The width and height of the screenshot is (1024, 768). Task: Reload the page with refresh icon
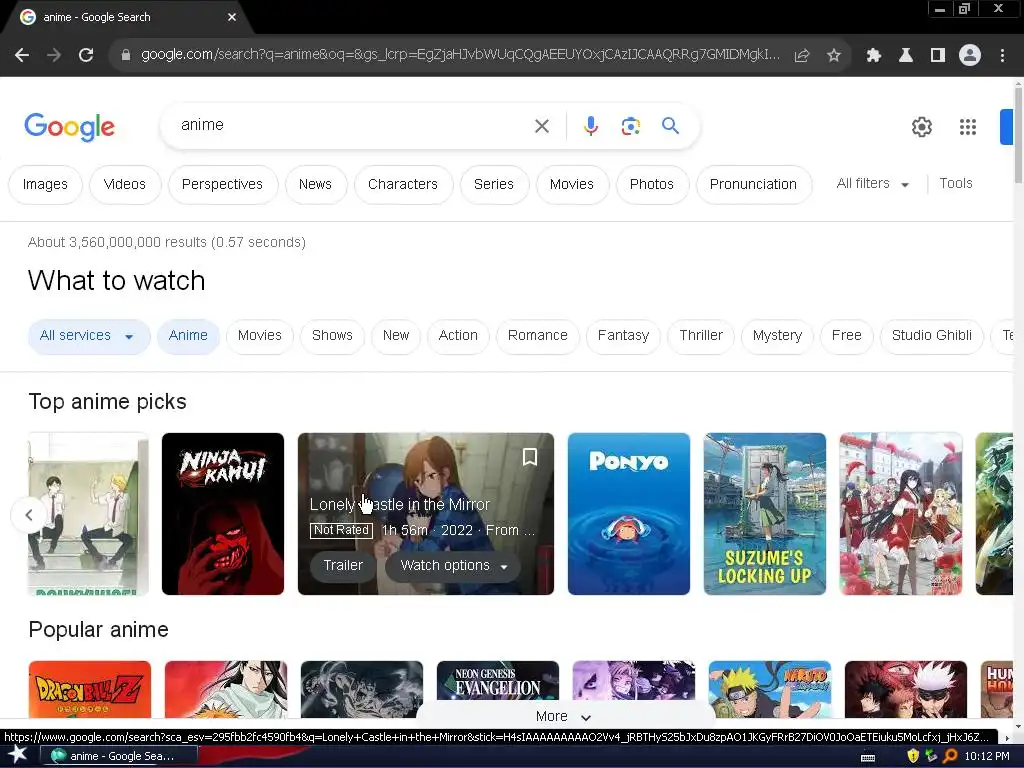point(86,56)
